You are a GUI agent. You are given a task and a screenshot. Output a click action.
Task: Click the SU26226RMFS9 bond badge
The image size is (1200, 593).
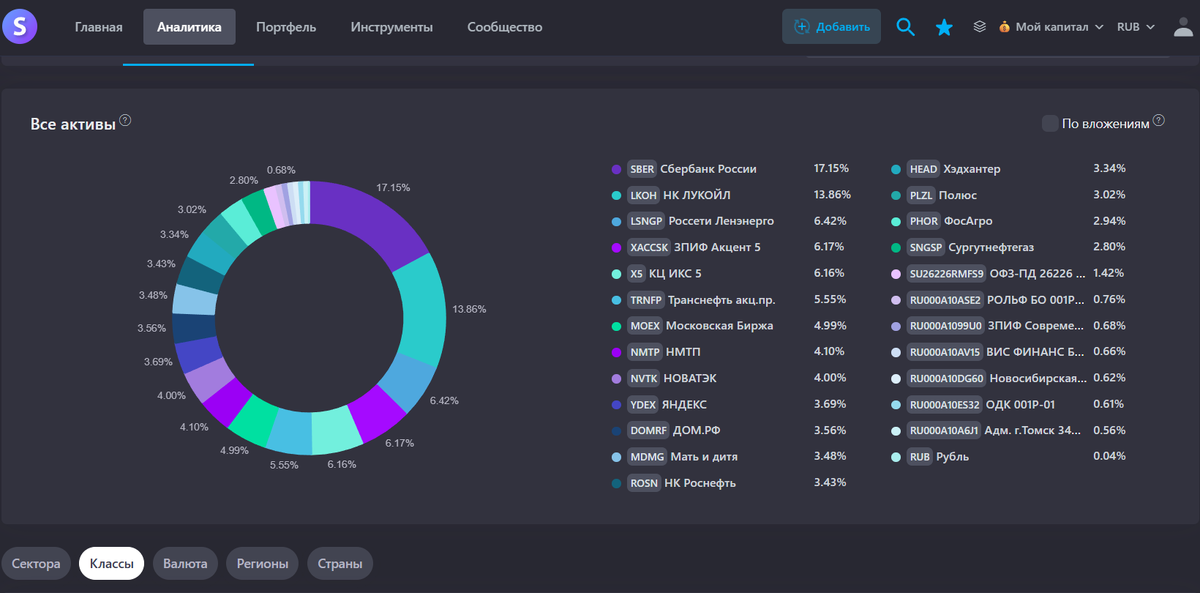pos(946,273)
